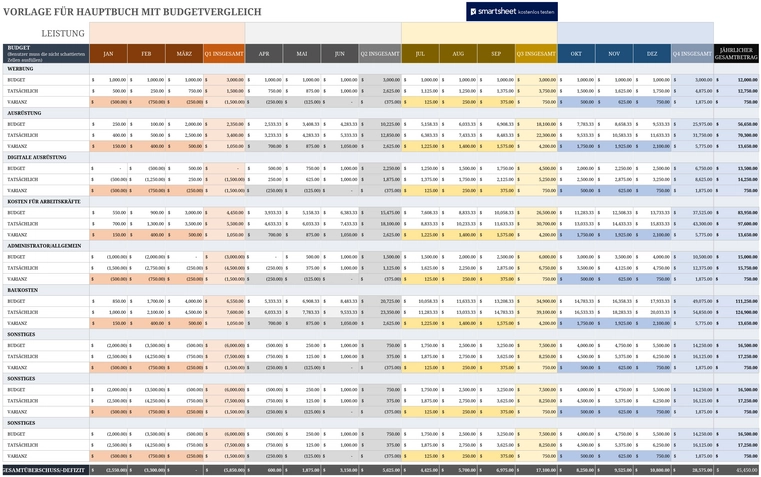Select DIGITALE AUSRÜSTUNG actual Q4 total 8,625.00
Viewport: 761px width, 477px height.
pos(692,180)
